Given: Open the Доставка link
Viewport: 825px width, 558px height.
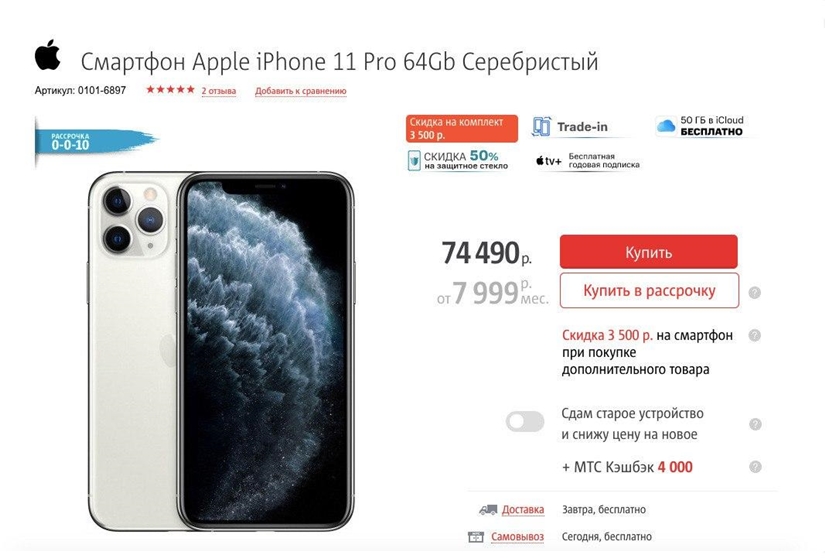Looking at the screenshot, I should tap(523, 510).
